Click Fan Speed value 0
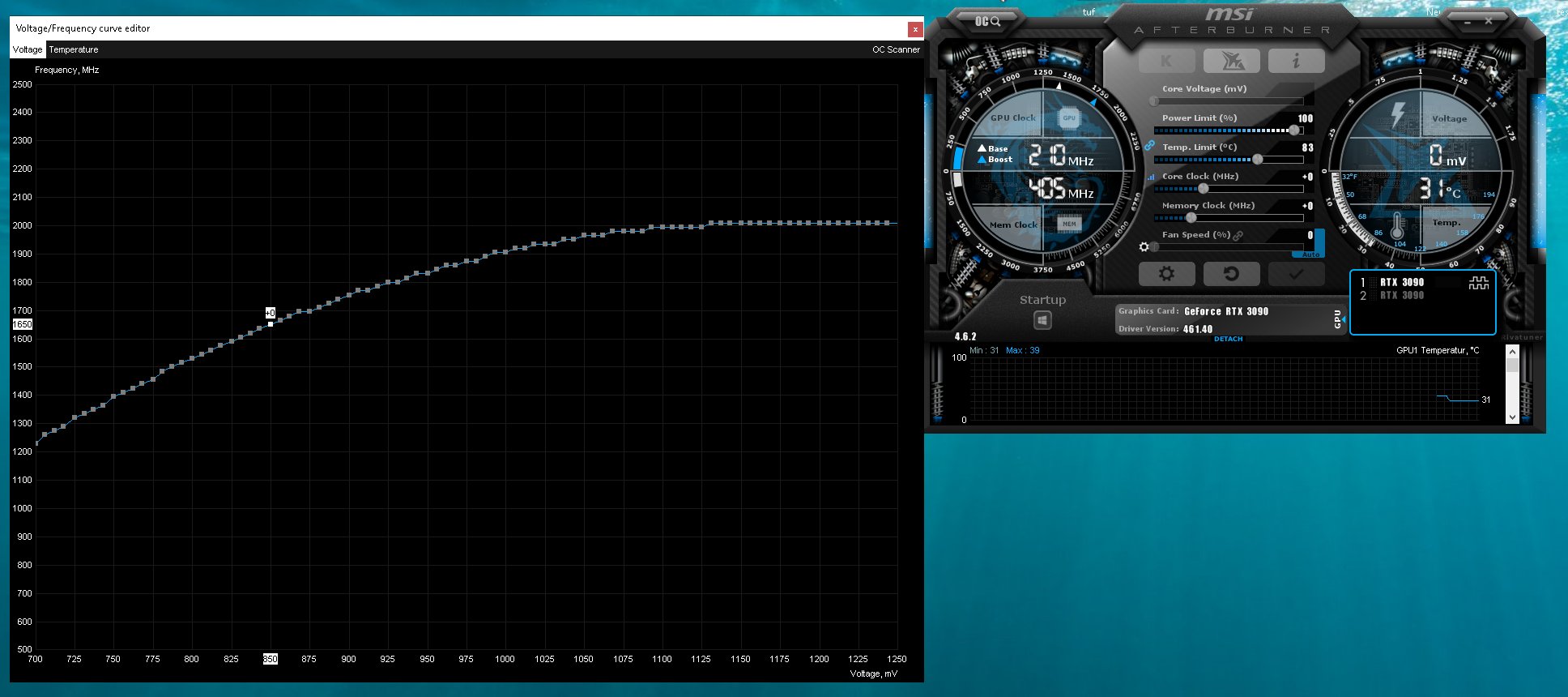Screen dimensions: 1568x697 (1310, 235)
